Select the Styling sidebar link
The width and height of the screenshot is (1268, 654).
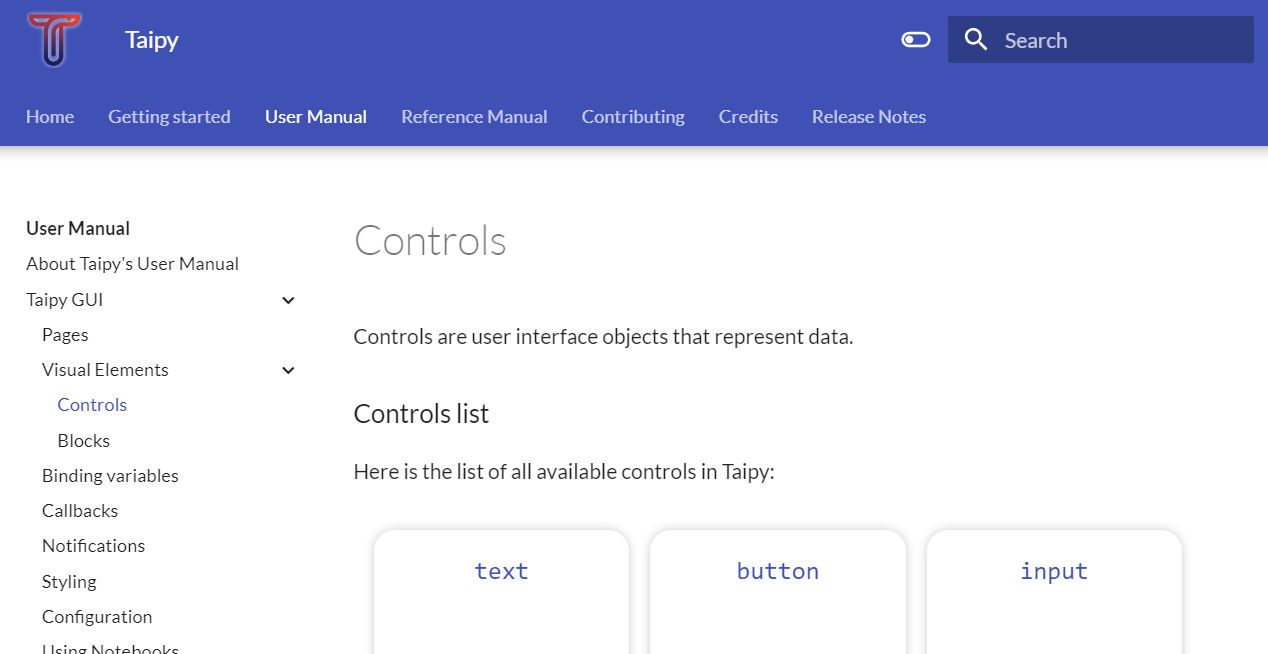(69, 581)
